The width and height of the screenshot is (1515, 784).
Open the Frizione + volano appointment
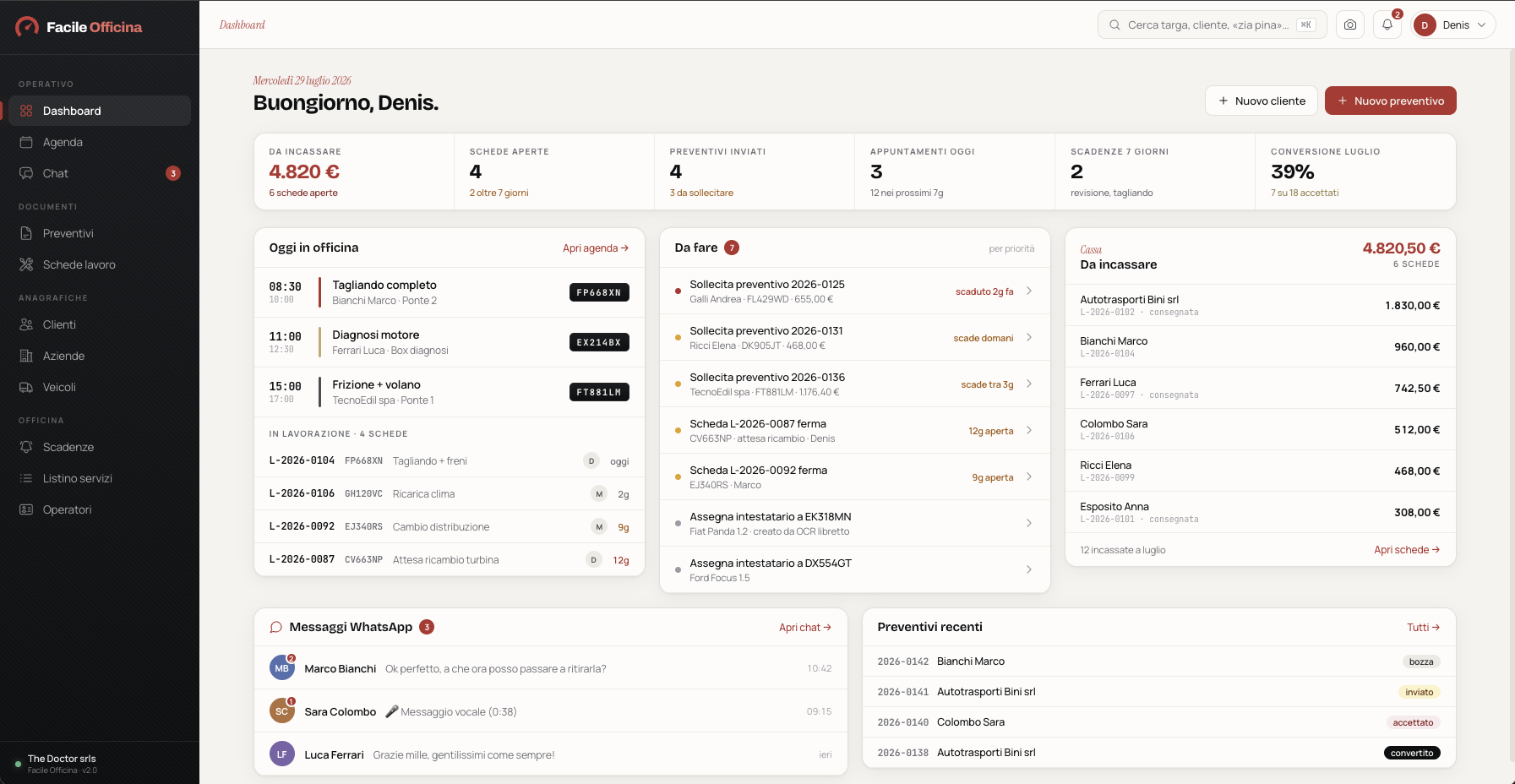coord(450,392)
